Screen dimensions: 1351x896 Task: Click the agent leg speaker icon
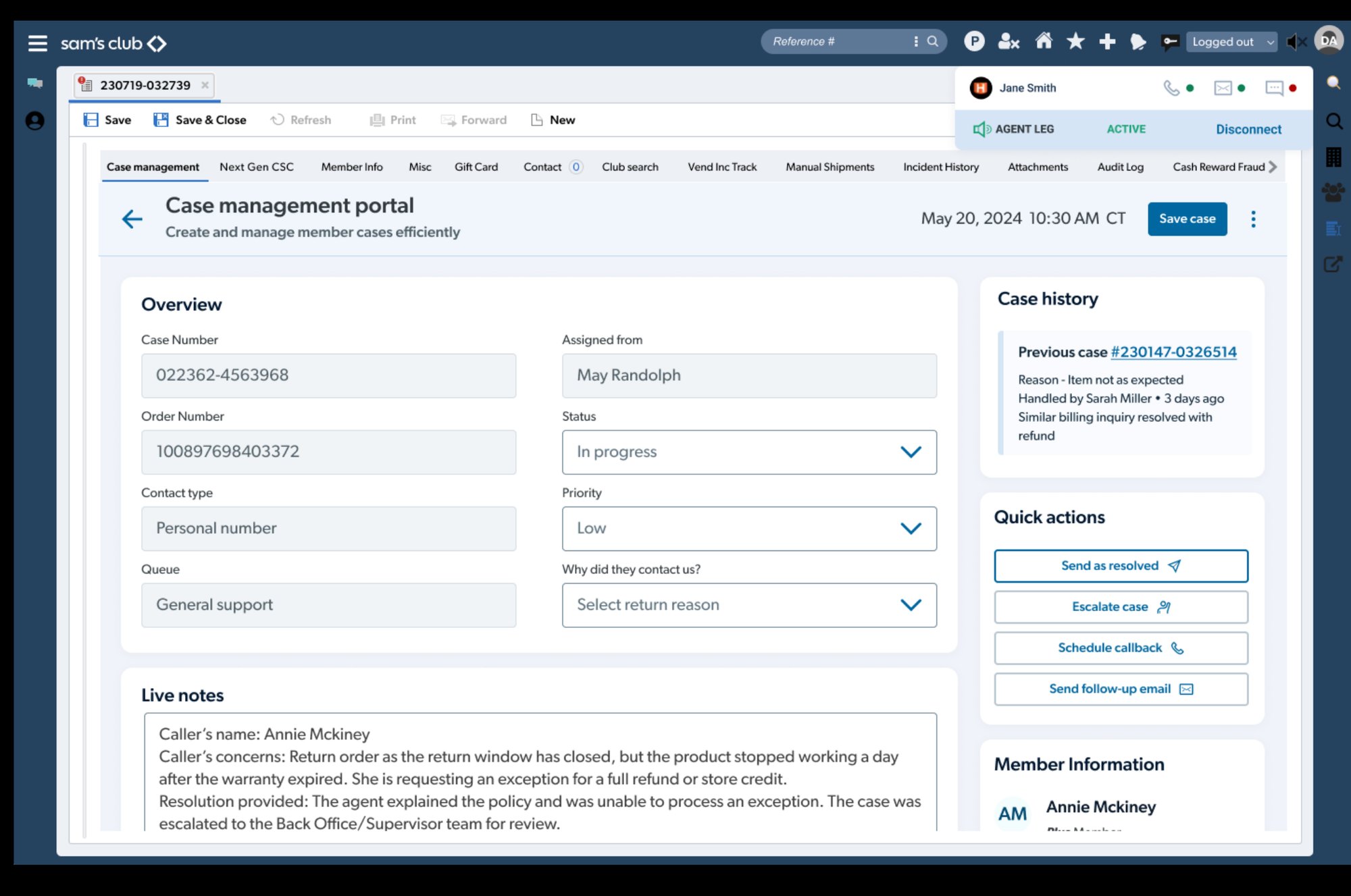click(x=981, y=129)
